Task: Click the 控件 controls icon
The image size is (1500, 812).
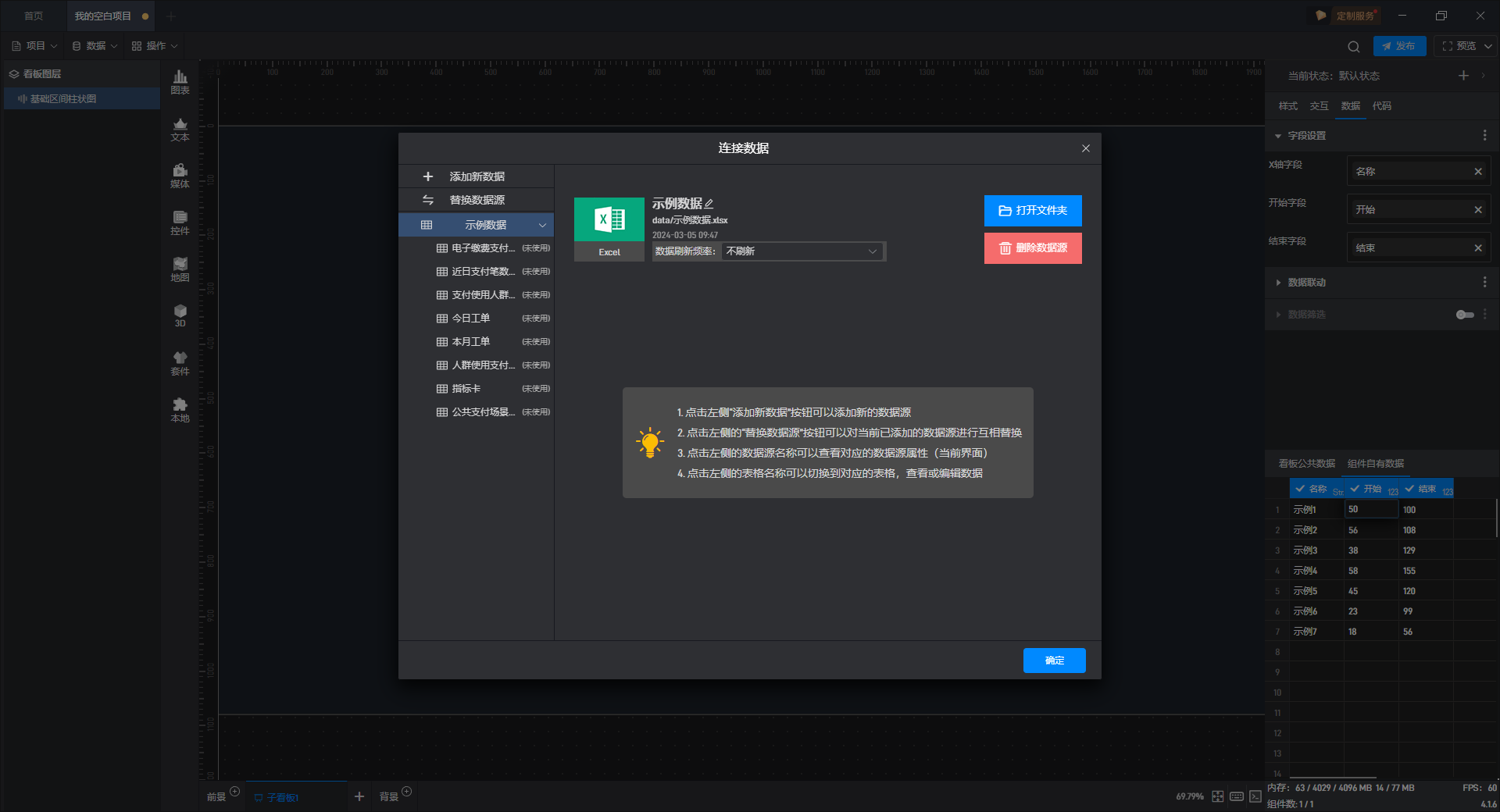Action: pos(180,223)
